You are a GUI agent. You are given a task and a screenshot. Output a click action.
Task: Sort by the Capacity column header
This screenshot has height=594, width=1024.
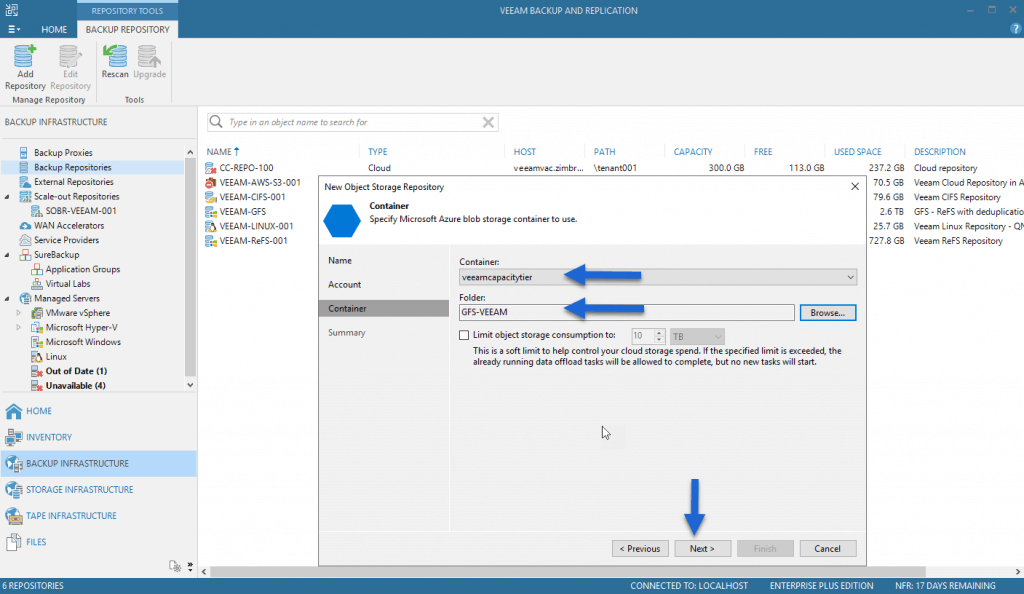693,151
